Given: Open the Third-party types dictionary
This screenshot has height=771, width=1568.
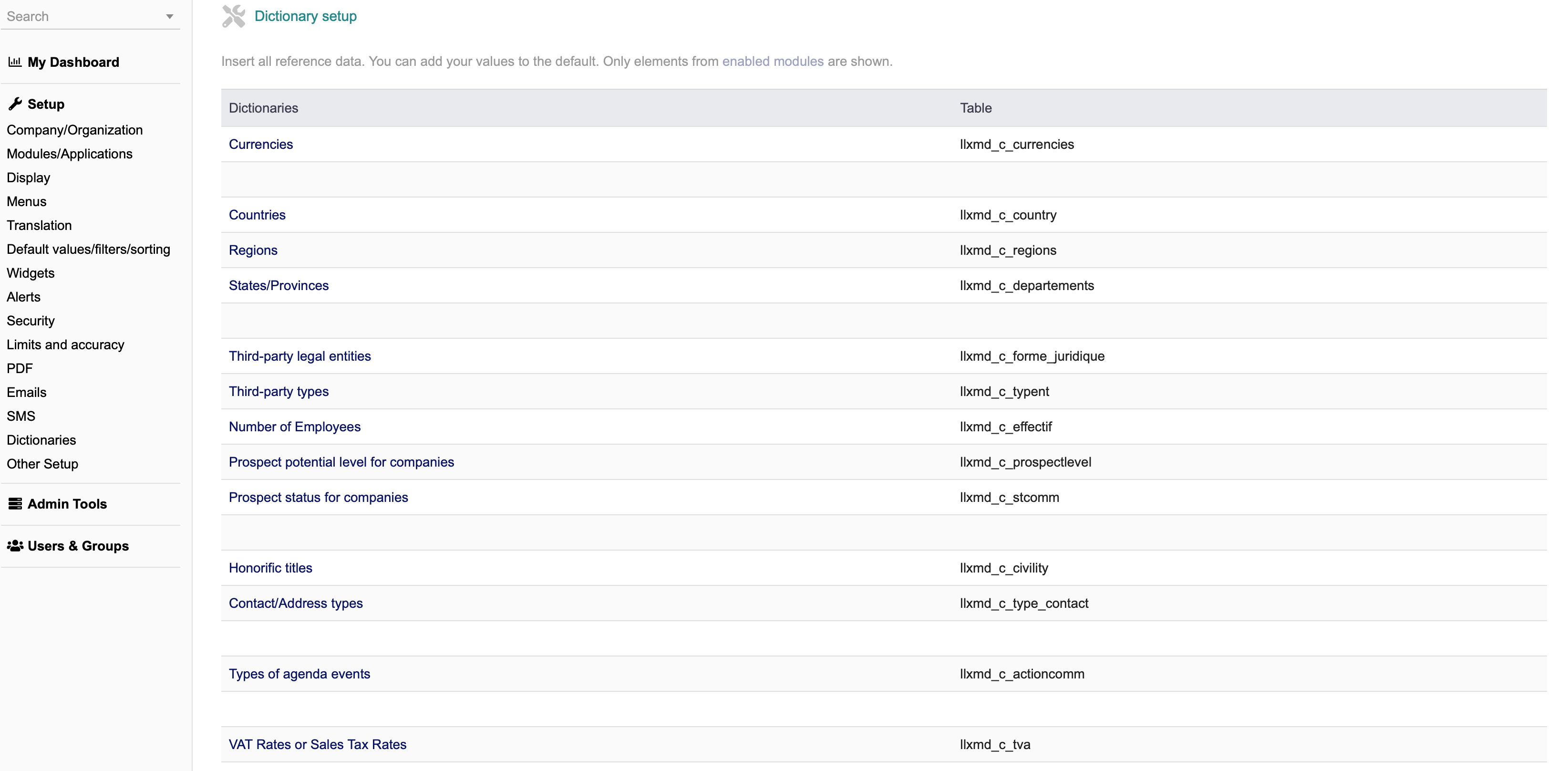Looking at the screenshot, I should pyautogui.click(x=279, y=391).
